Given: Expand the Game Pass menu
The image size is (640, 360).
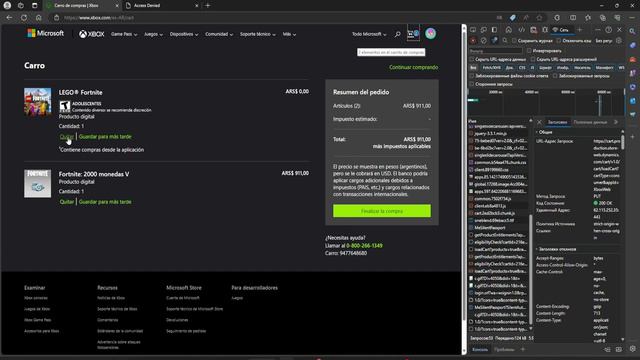Looking at the screenshot, I should click(x=124, y=34).
